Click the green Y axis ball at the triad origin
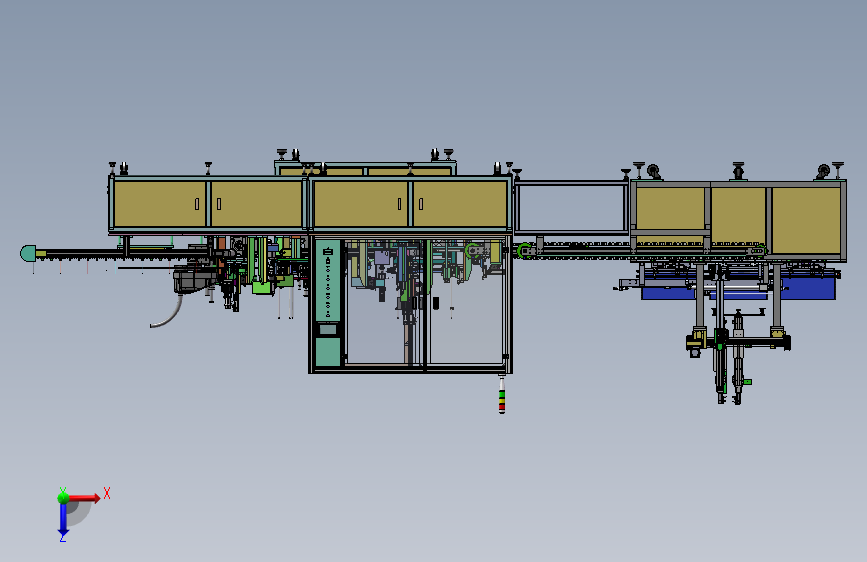This screenshot has height=562, width=867. (63, 497)
